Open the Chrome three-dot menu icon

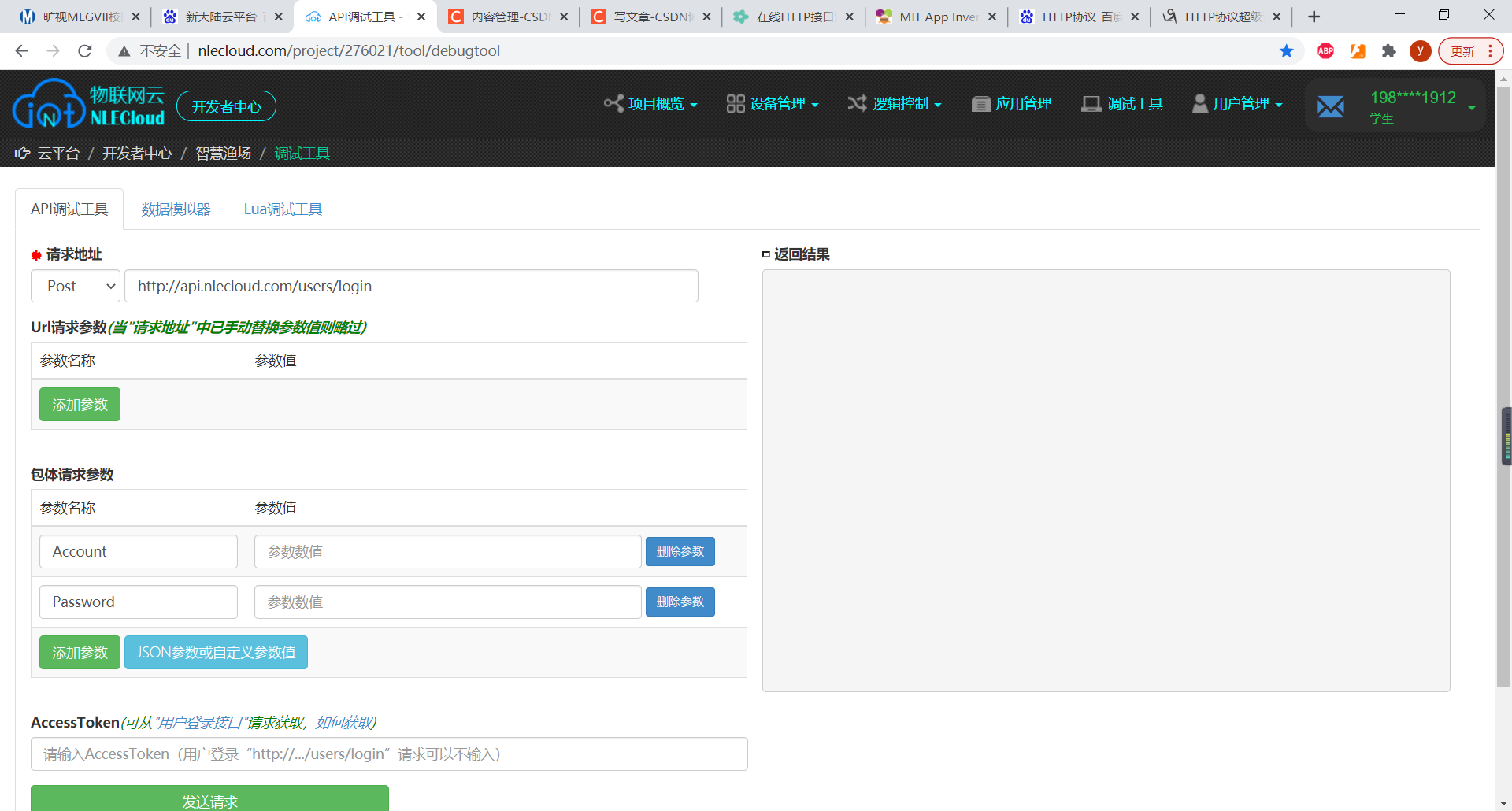[1490, 51]
